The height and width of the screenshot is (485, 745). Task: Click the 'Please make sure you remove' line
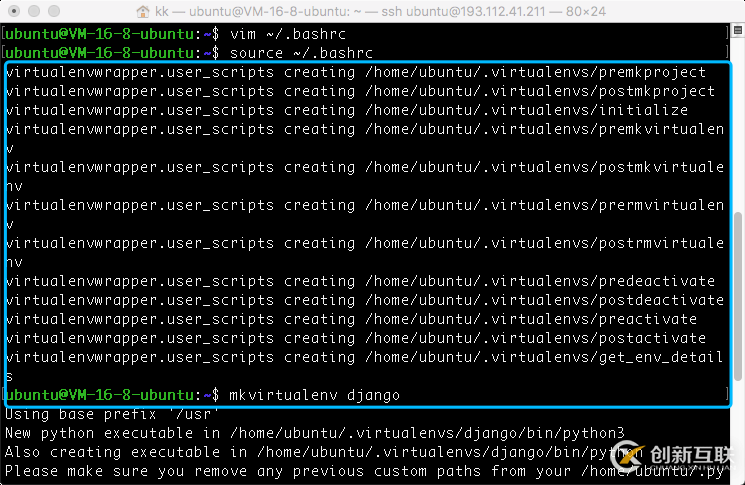tap(365, 471)
